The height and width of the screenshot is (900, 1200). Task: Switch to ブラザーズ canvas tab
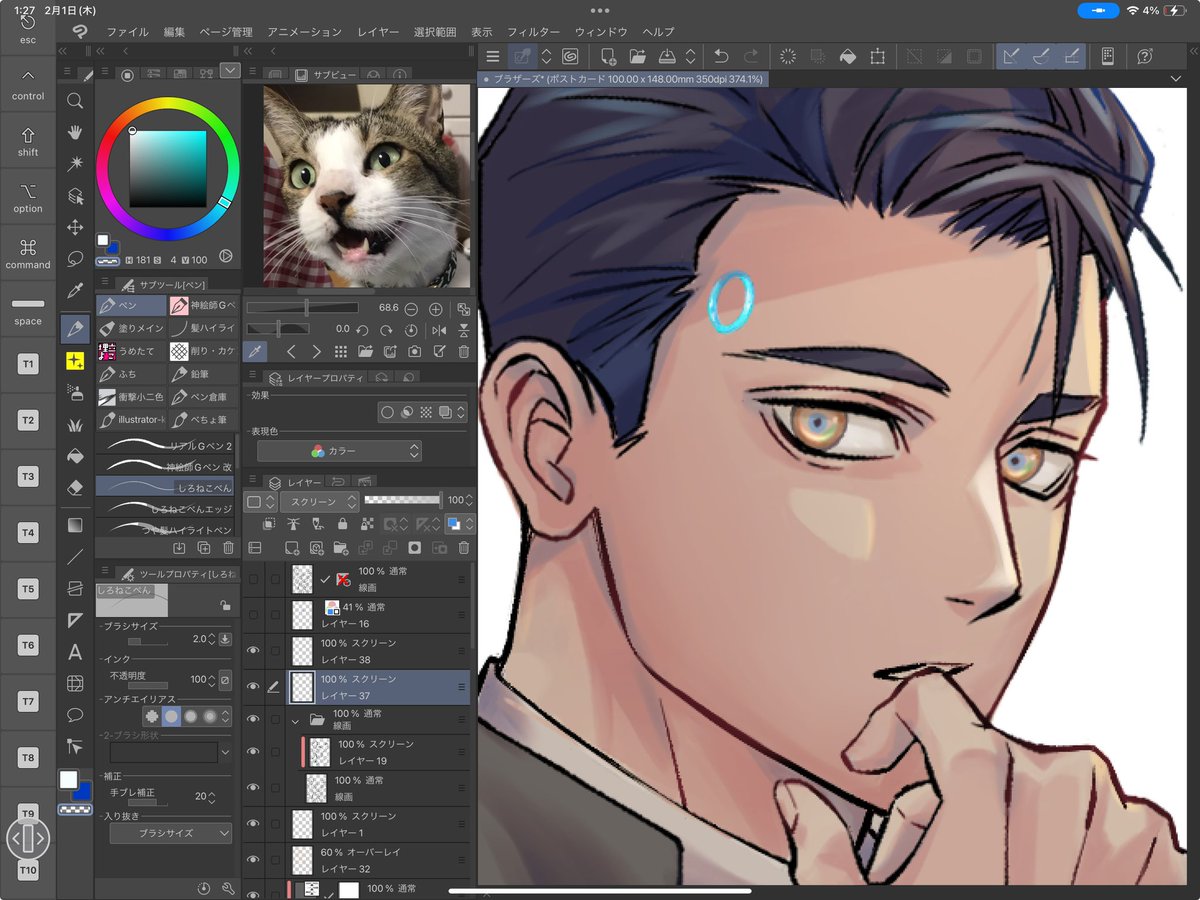point(623,78)
